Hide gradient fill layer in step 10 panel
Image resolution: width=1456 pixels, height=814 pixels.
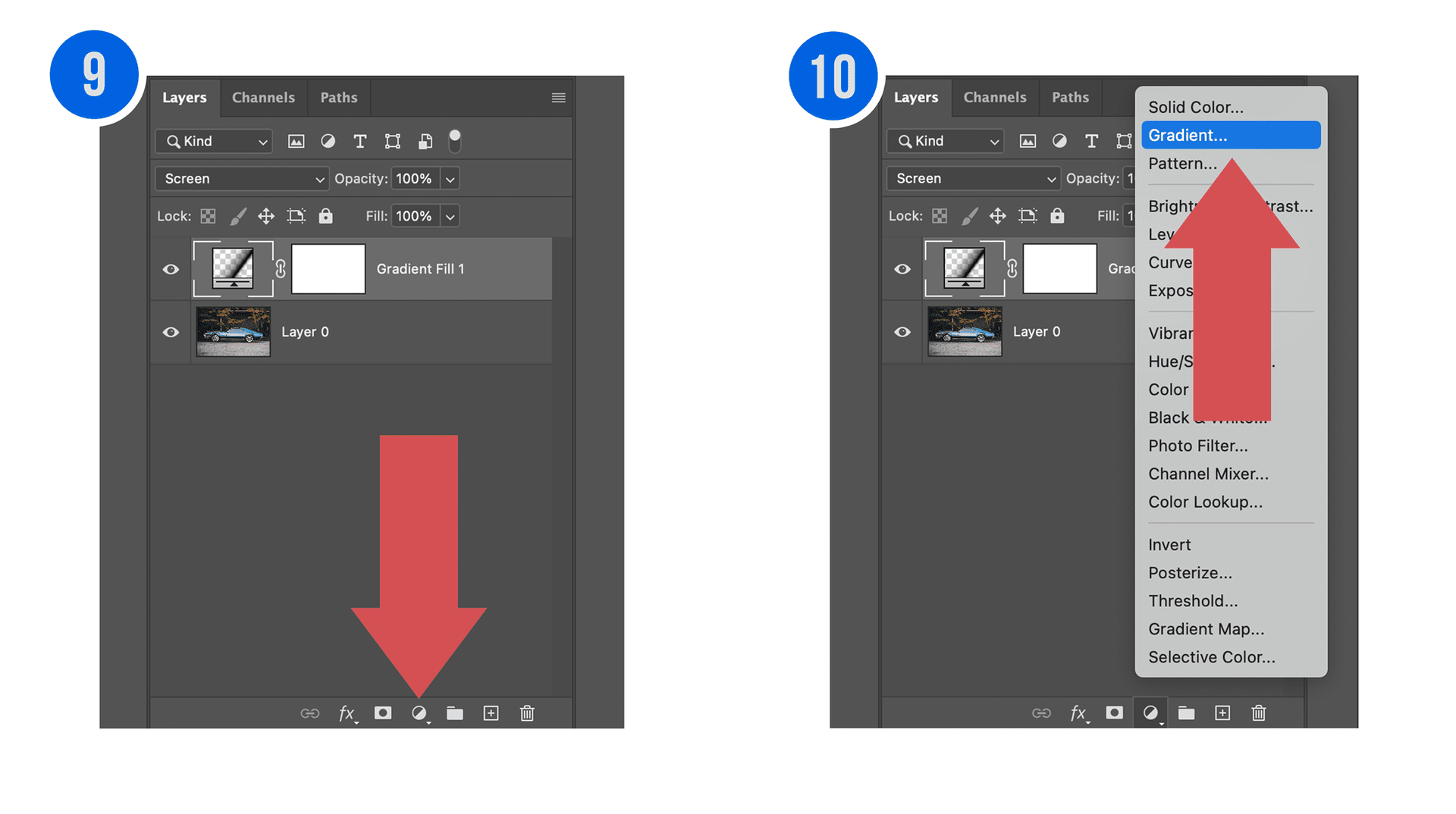click(902, 269)
